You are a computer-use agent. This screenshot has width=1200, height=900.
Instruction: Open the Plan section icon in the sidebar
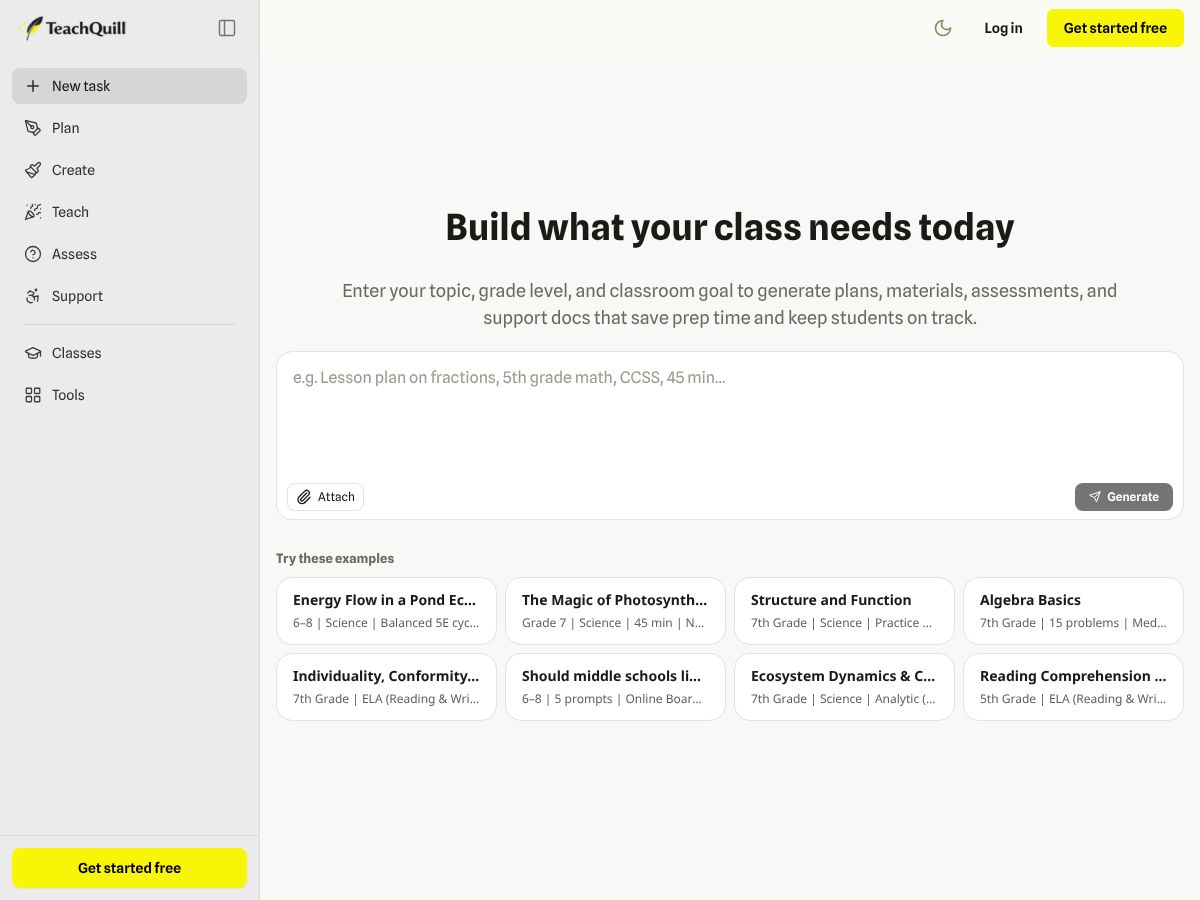(33, 128)
